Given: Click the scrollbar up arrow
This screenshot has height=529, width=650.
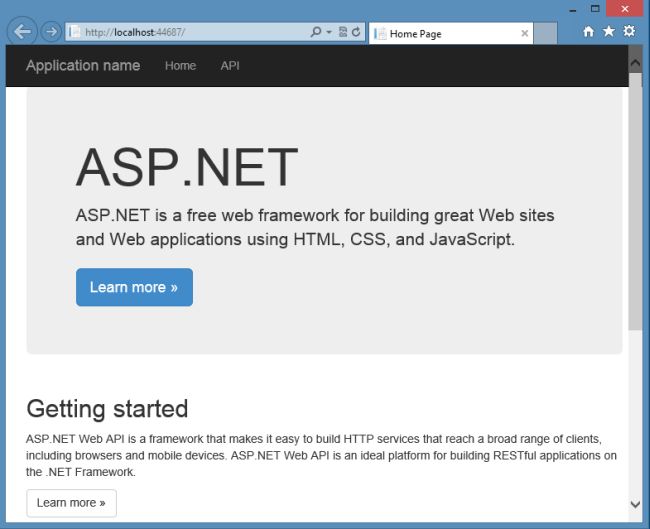Looking at the screenshot, I should tap(635, 63).
